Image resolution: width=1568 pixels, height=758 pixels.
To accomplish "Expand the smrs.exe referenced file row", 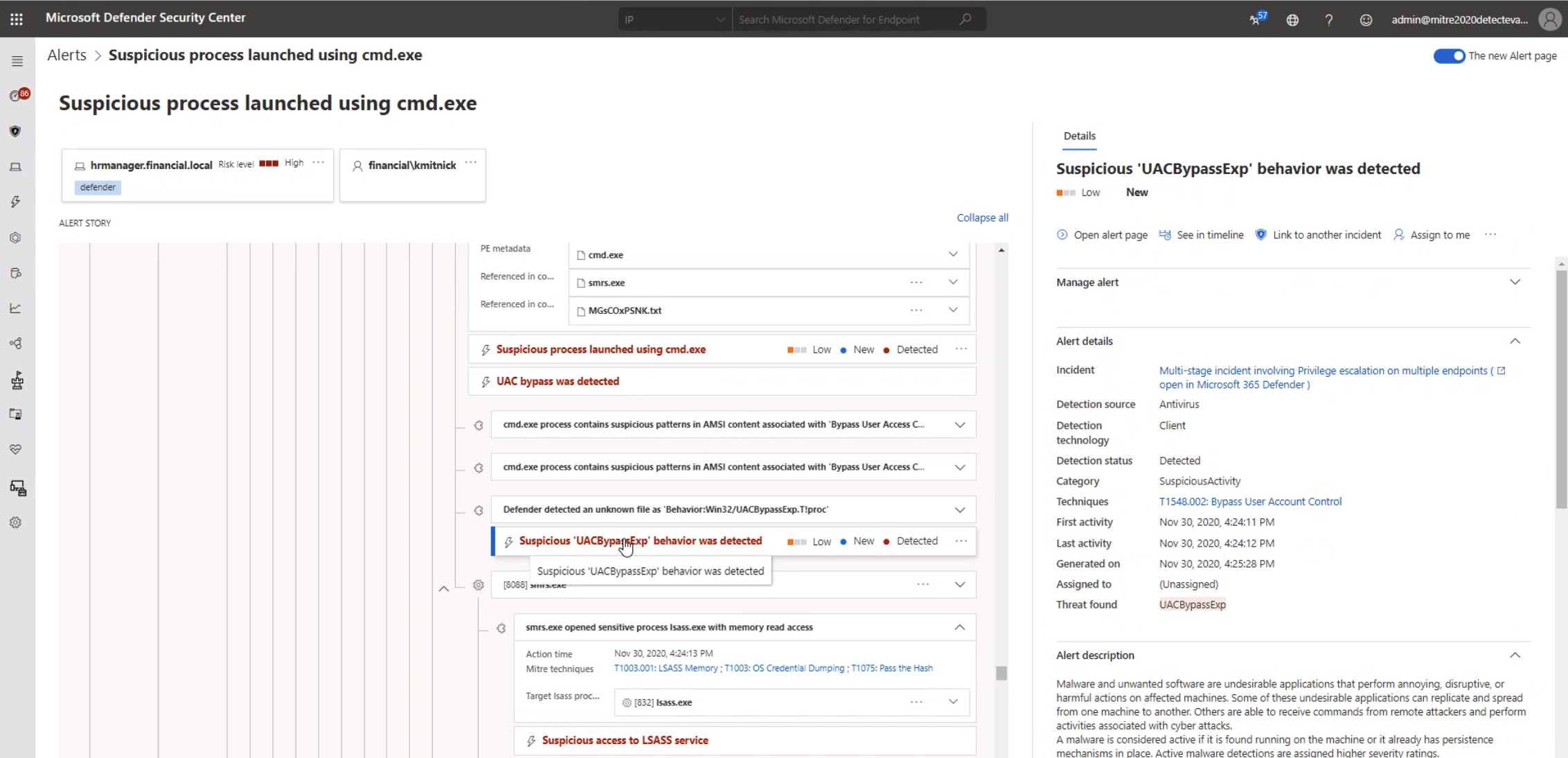I will pyautogui.click(x=953, y=283).
